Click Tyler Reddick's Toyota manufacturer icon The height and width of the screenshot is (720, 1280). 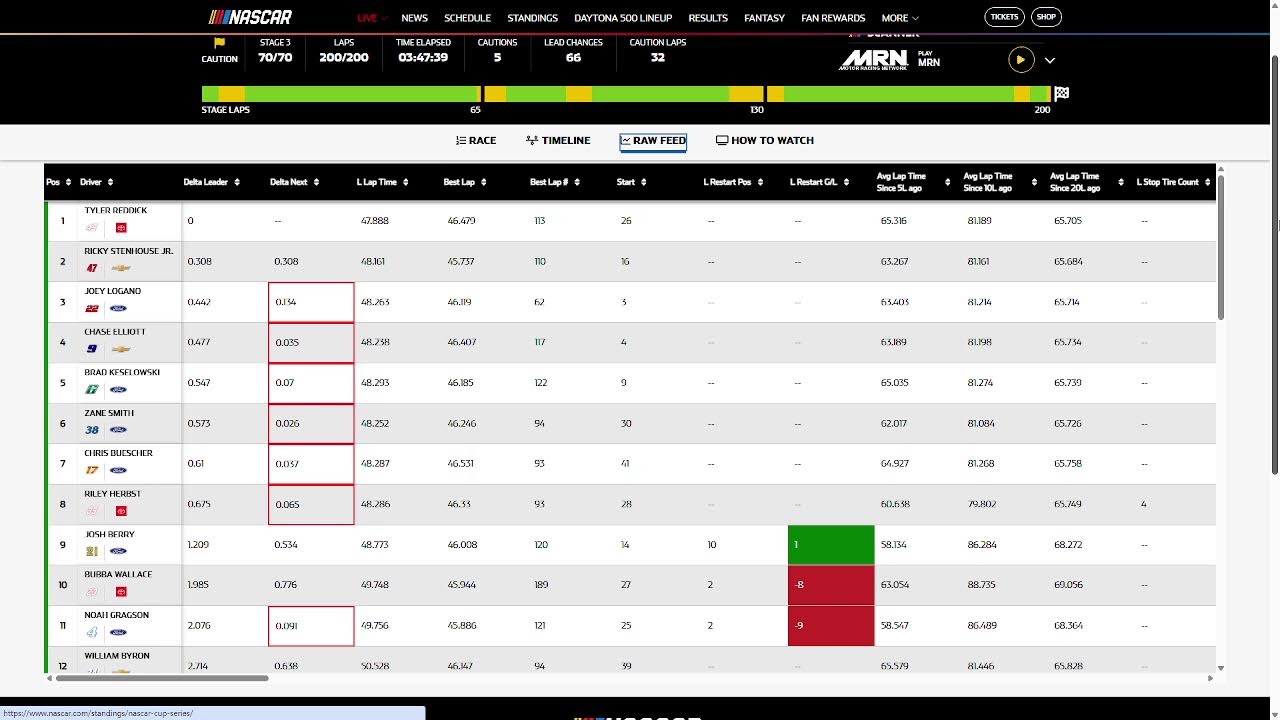[121, 228]
